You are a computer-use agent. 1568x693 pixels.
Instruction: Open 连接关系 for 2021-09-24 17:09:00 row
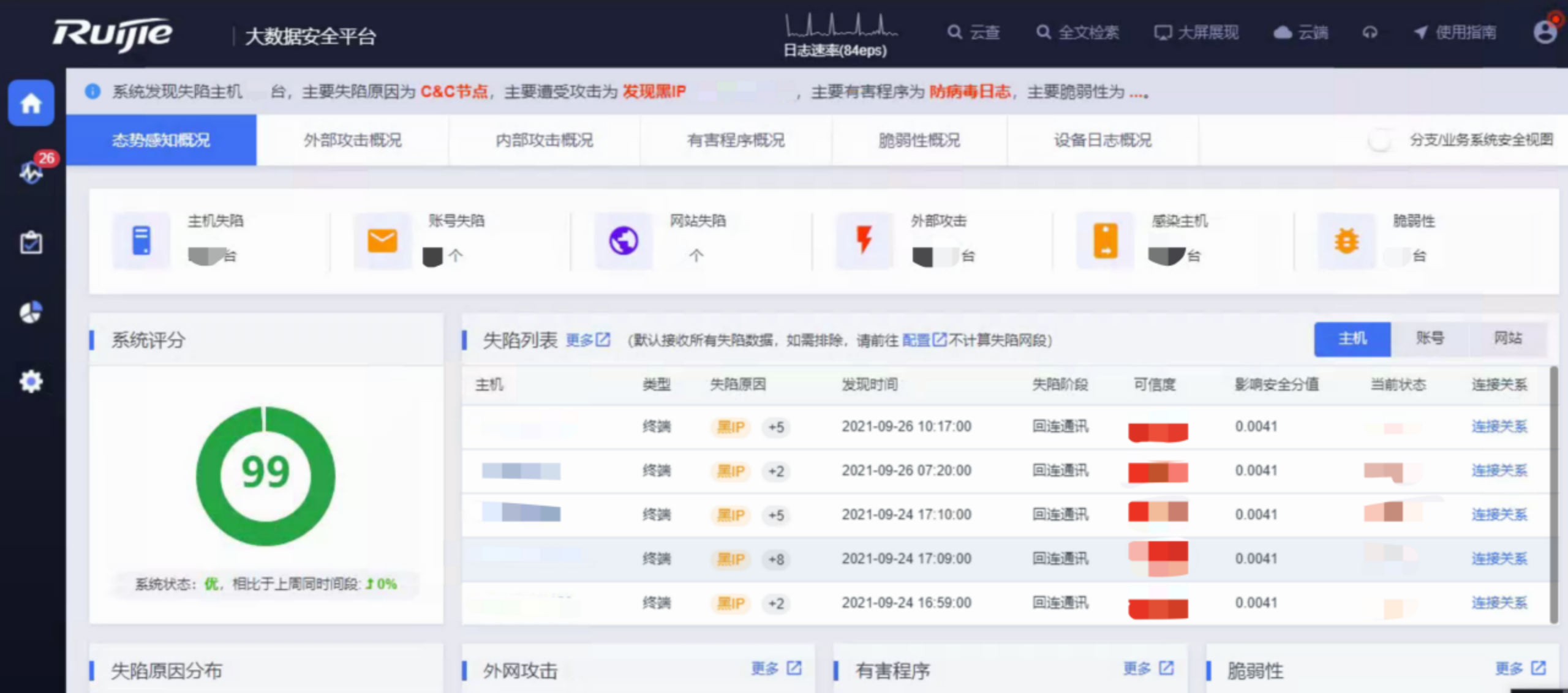(x=1499, y=559)
